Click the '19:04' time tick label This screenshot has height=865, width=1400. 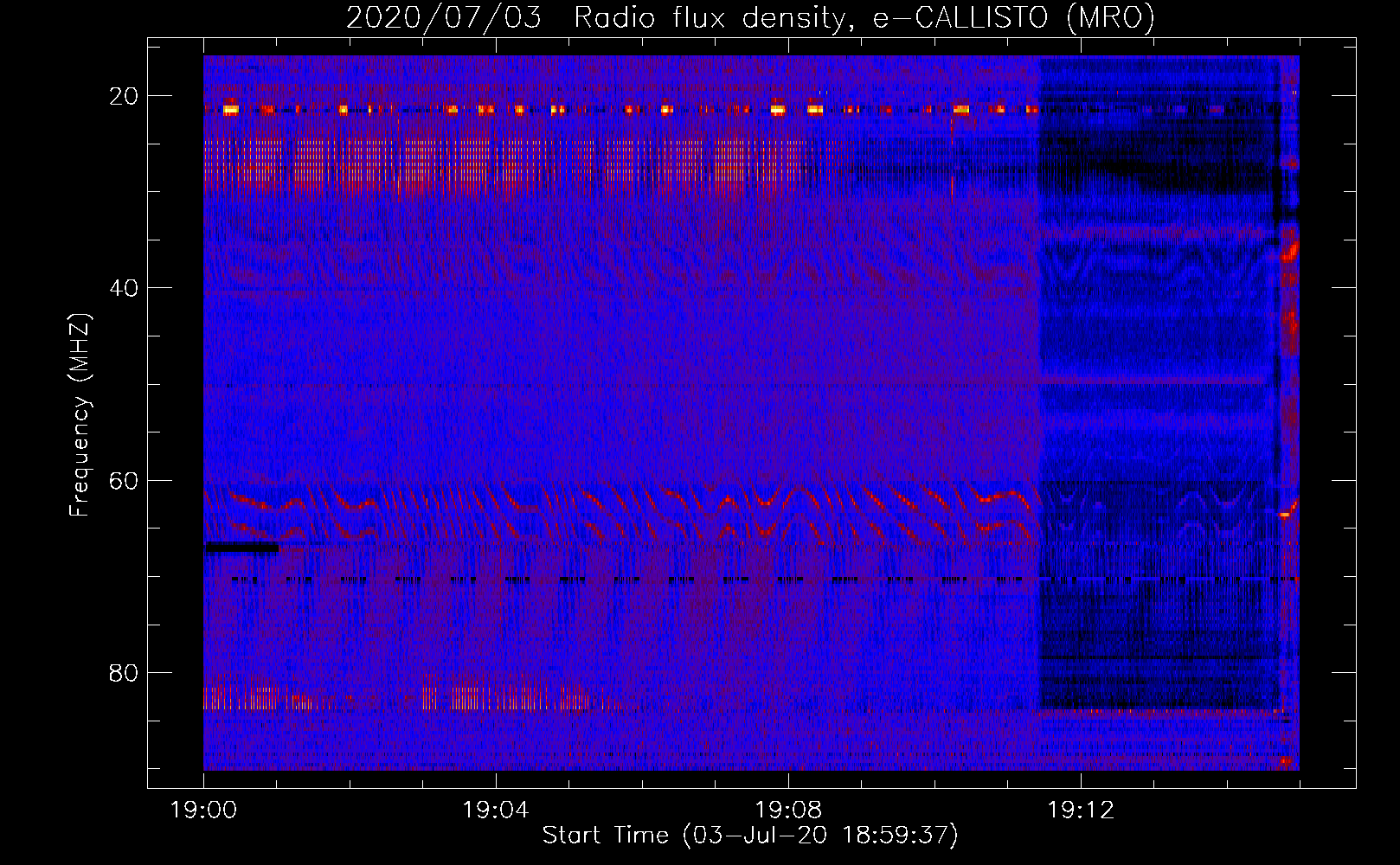point(496,811)
